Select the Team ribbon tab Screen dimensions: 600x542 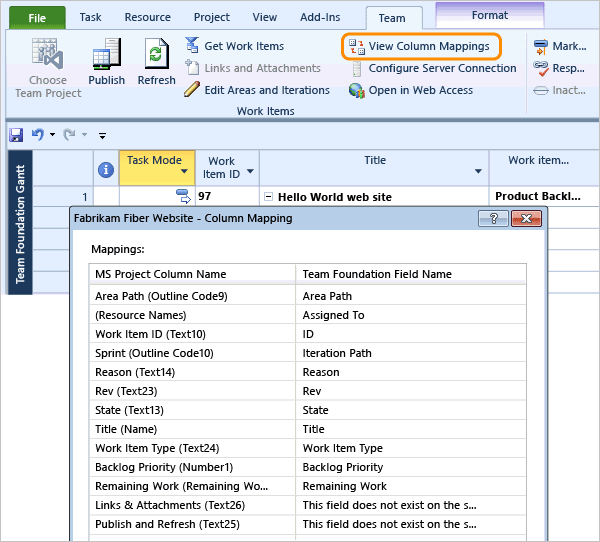coord(392,18)
